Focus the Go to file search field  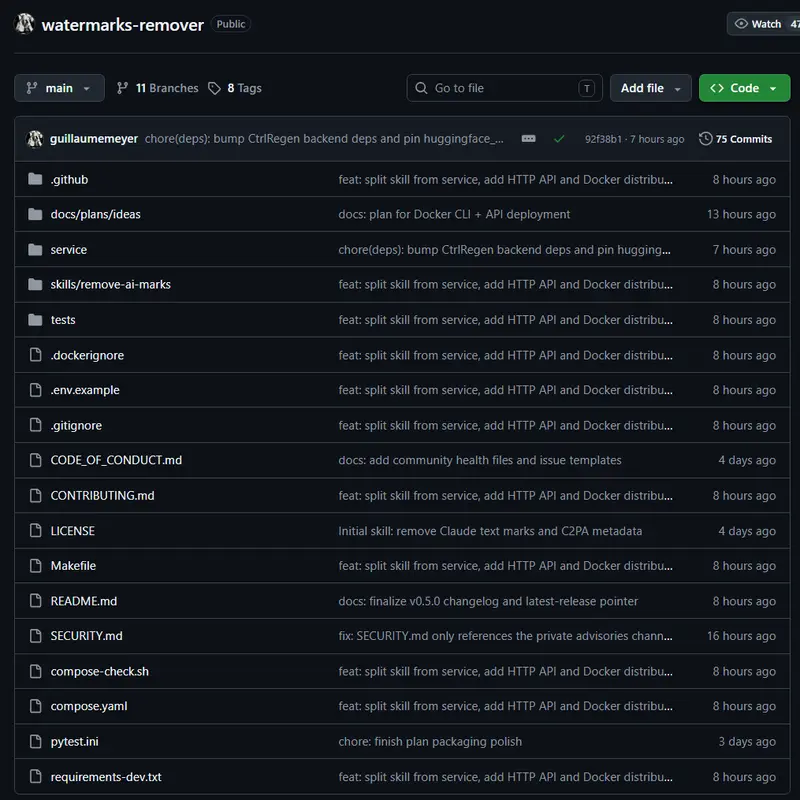pyautogui.click(x=504, y=88)
